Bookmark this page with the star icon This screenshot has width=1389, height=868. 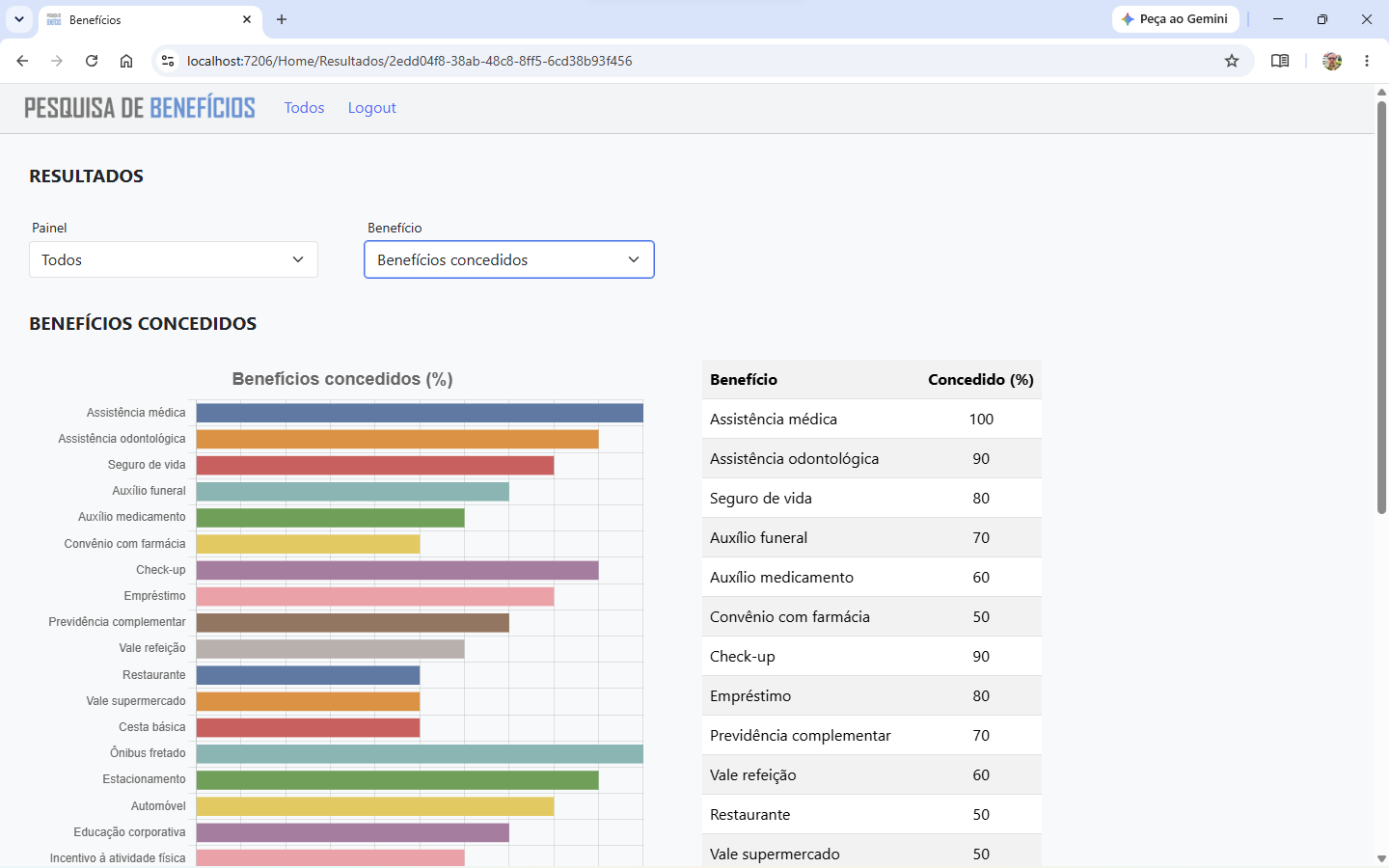[x=1232, y=61]
